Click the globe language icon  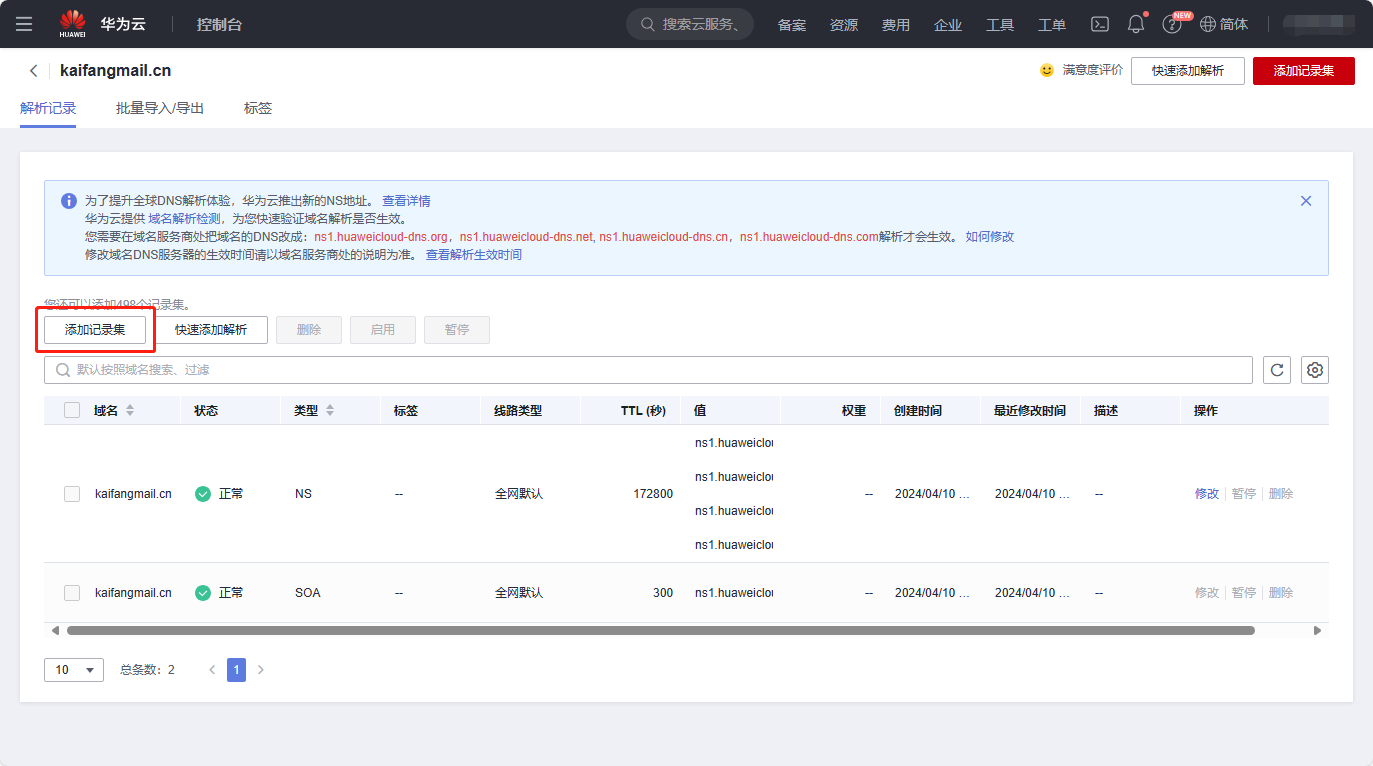point(1208,24)
